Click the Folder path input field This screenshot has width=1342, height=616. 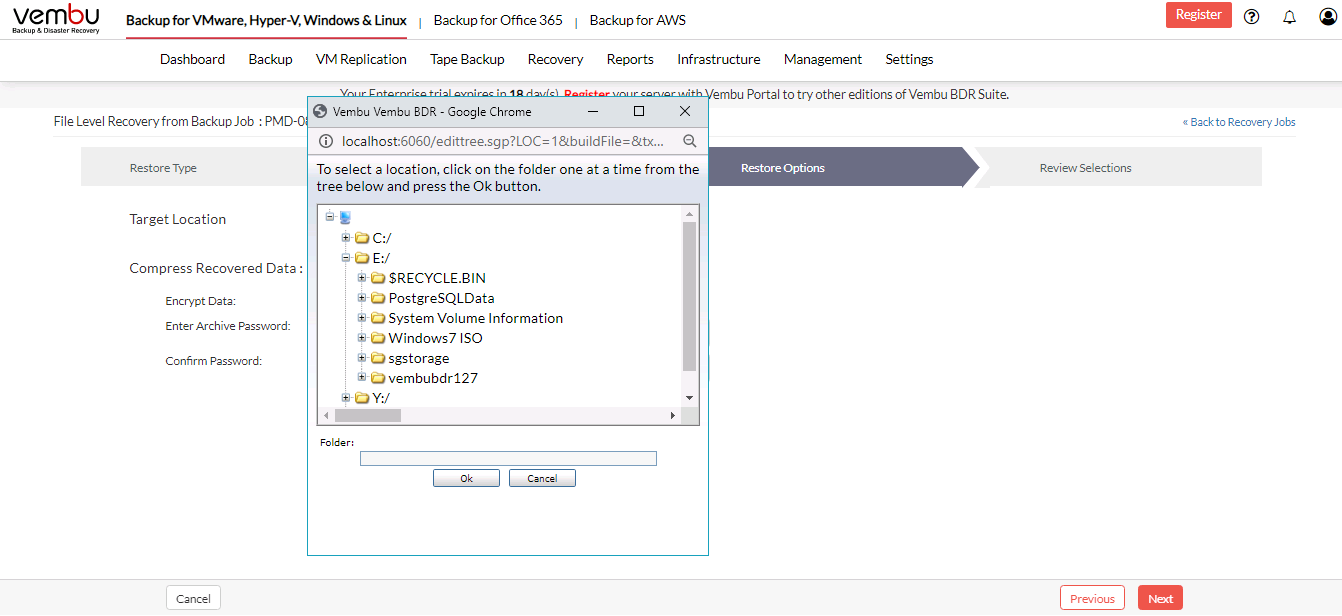coord(508,459)
